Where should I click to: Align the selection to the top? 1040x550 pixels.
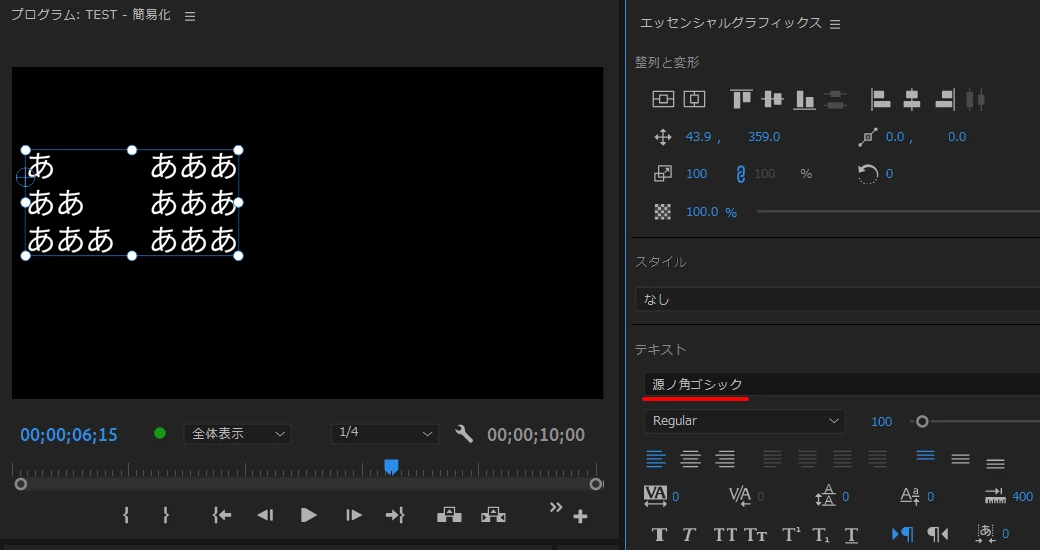pos(741,100)
